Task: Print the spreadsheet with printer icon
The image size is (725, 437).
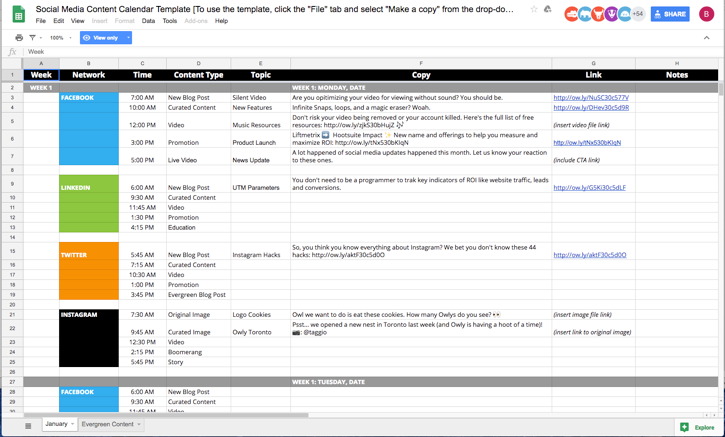Action: click(19, 38)
